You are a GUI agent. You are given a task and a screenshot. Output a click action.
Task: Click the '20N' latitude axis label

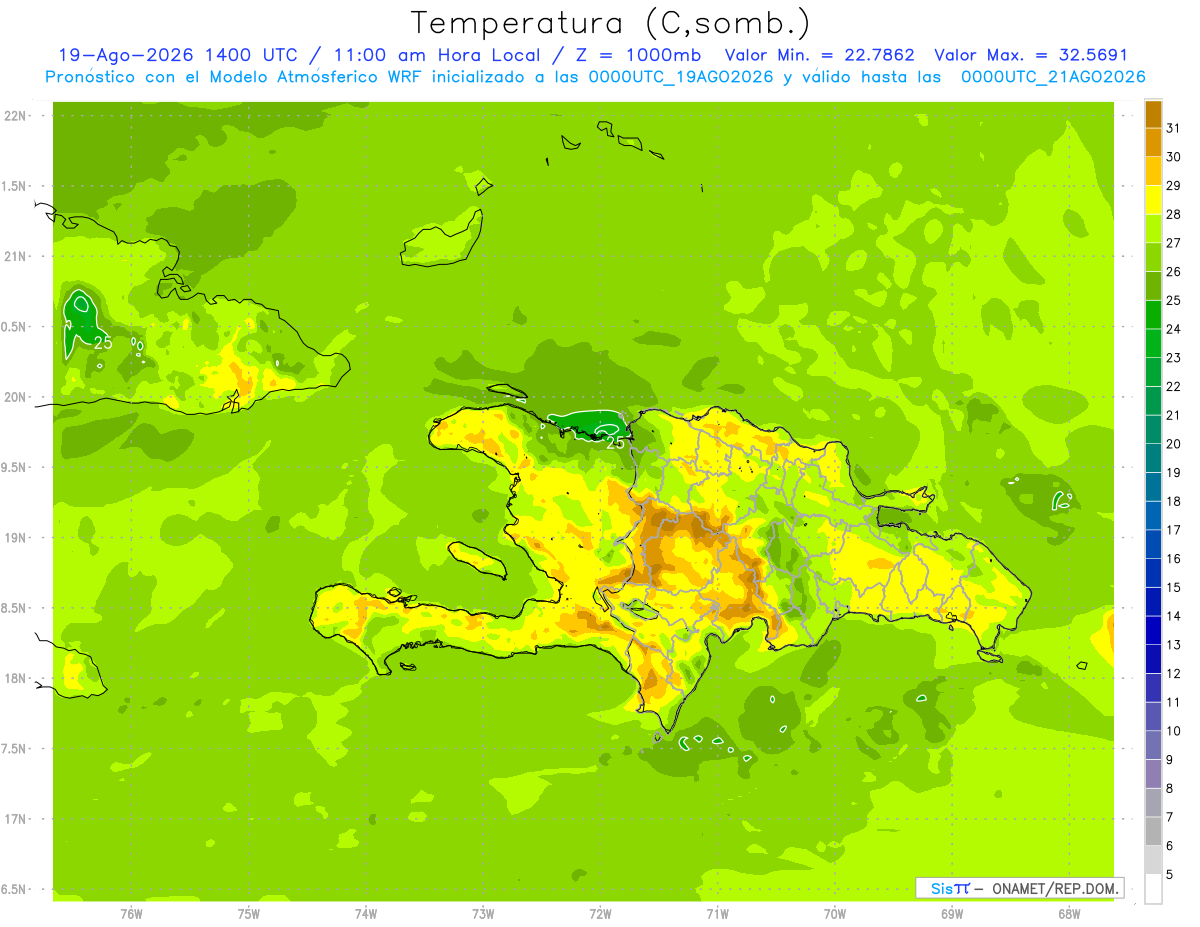(15, 397)
